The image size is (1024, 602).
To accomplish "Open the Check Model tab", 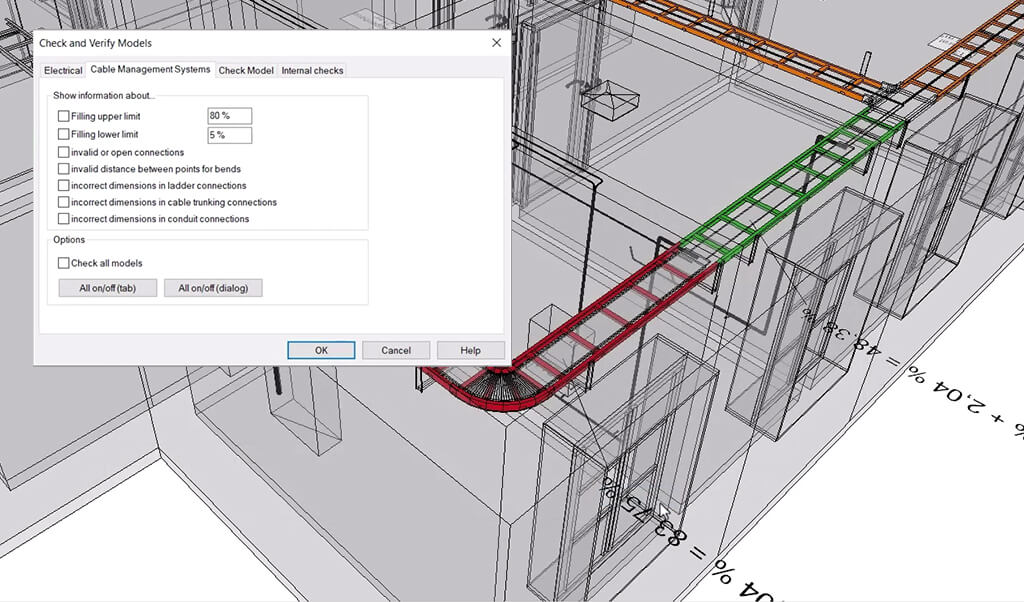I will (x=246, y=71).
